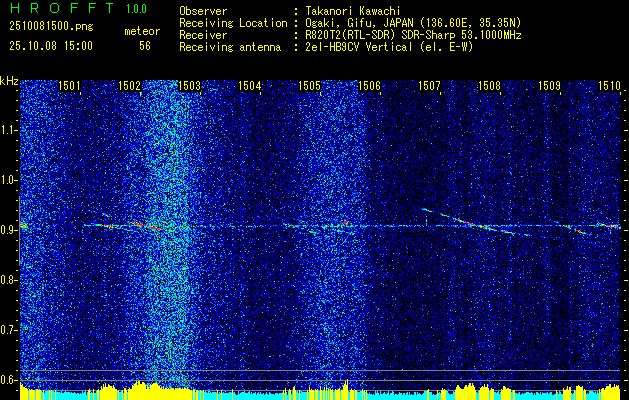
Task: Click the red echo trace near 1502
Action: pos(146,226)
